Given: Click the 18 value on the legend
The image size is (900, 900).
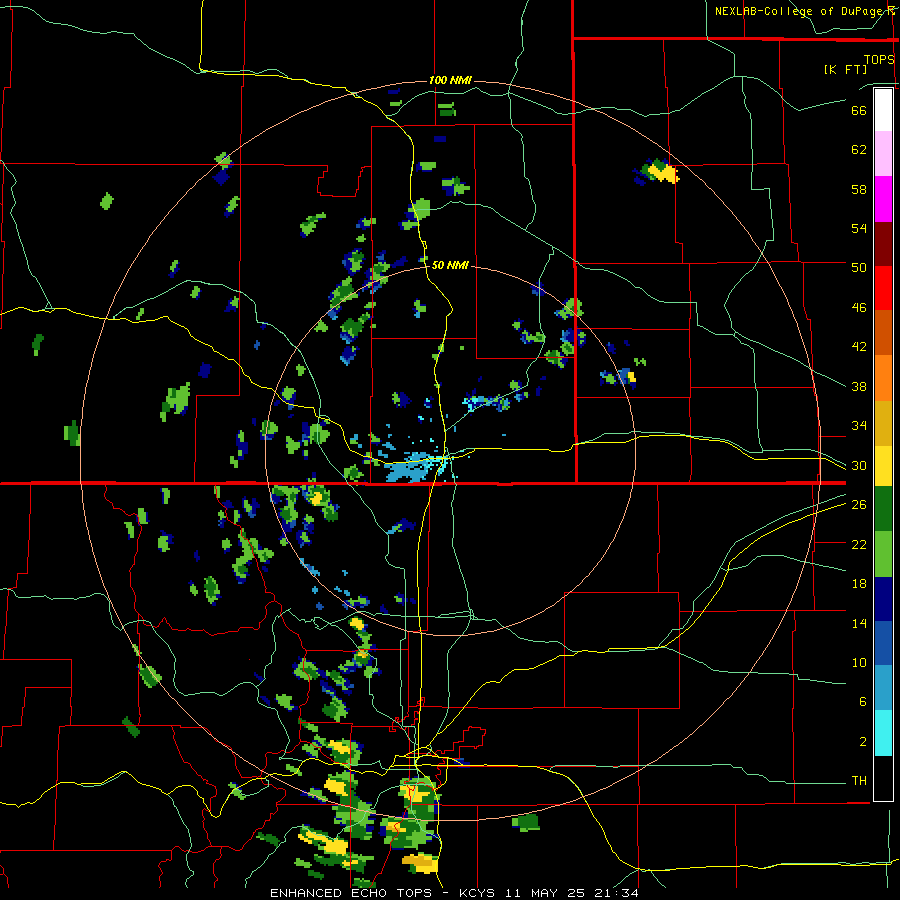Looking at the screenshot, I should [x=859, y=584].
